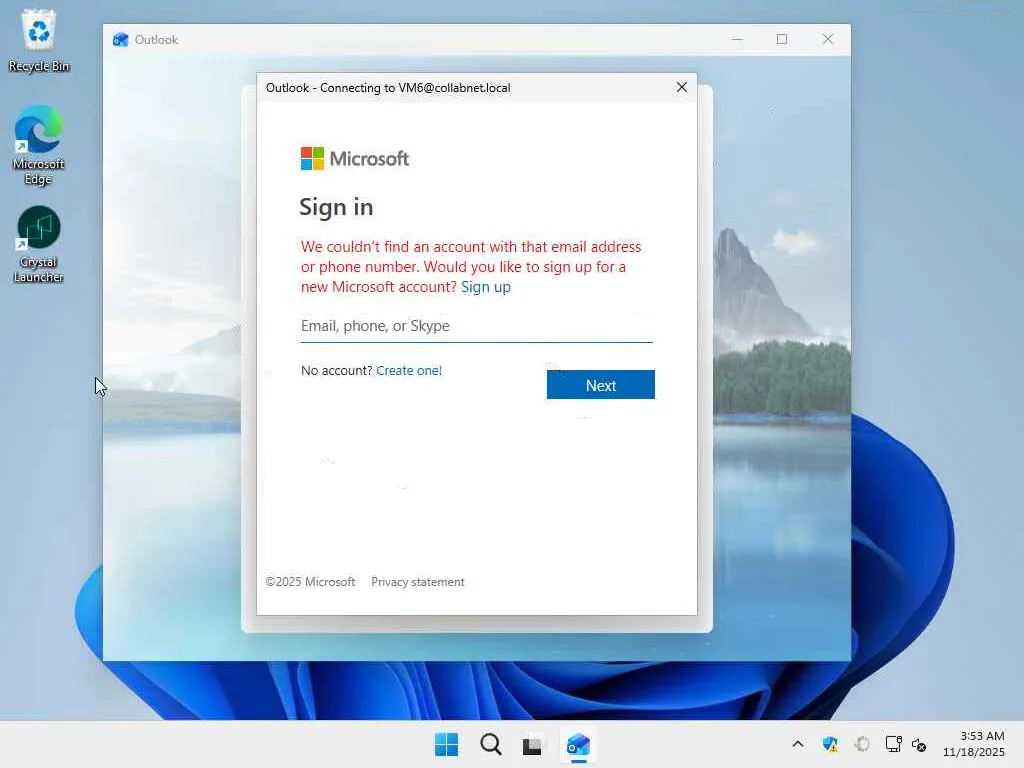Open taskbar Search
The width and height of the screenshot is (1024, 768).
490,744
